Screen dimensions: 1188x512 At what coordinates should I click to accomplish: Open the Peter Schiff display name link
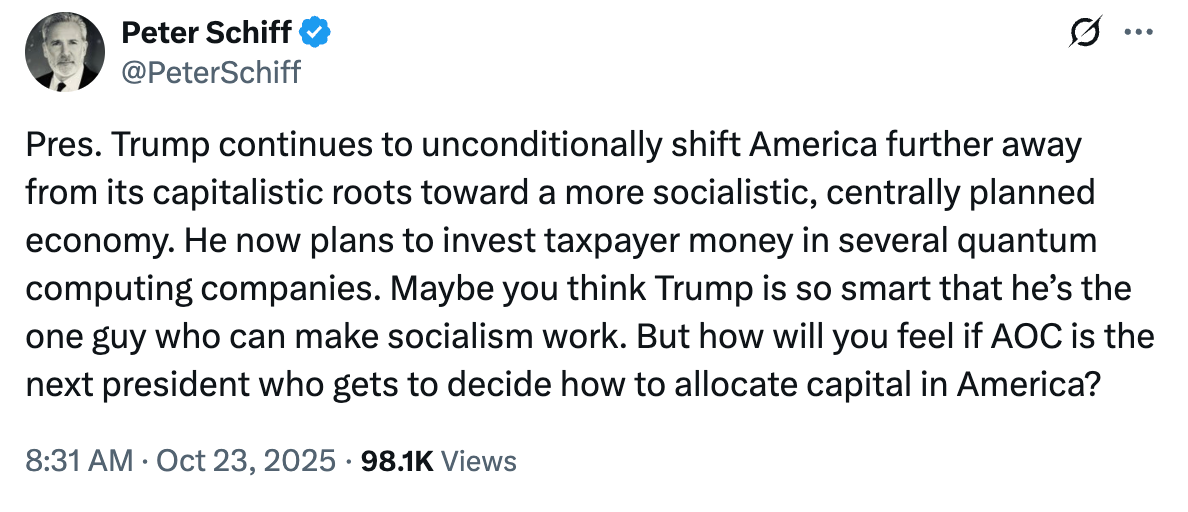(x=206, y=33)
